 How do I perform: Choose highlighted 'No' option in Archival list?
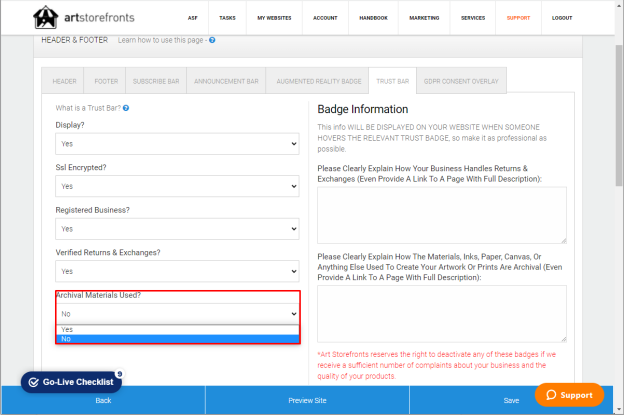pos(177,339)
